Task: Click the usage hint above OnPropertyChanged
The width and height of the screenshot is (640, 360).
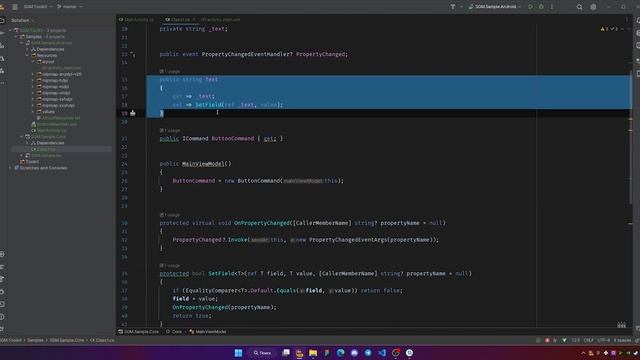Action: [170, 215]
